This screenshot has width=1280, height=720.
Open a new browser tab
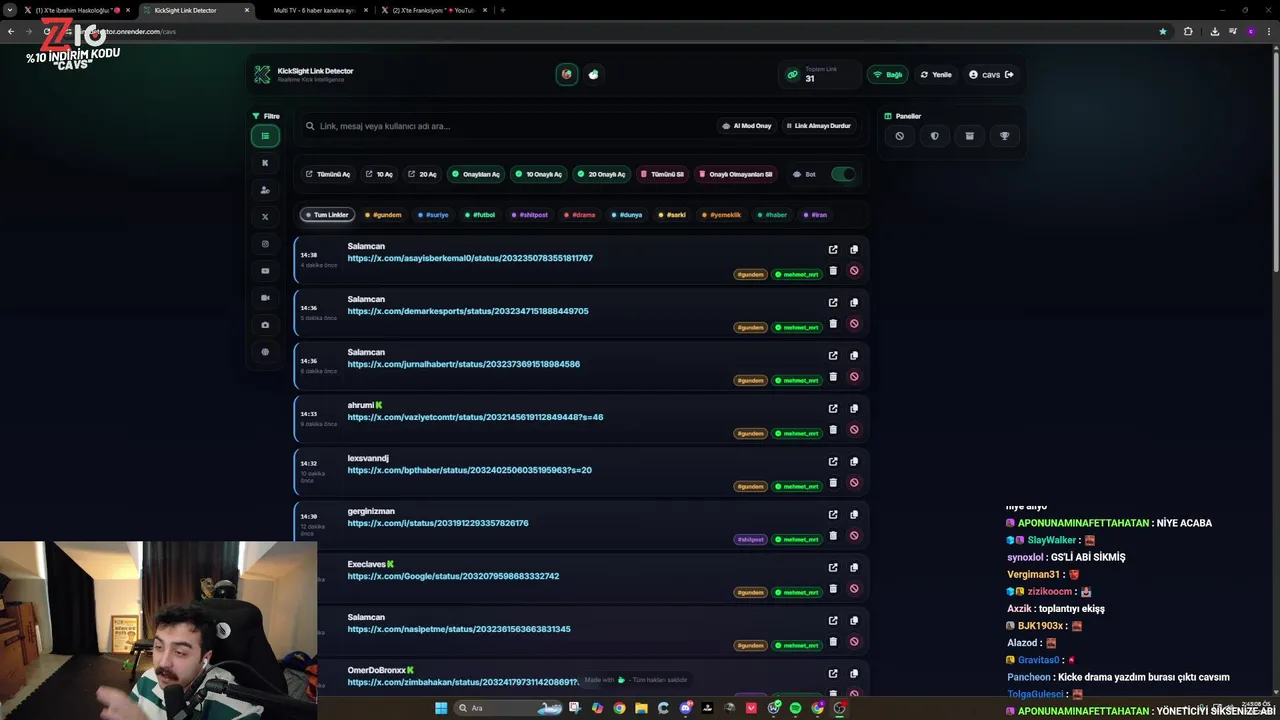click(503, 10)
